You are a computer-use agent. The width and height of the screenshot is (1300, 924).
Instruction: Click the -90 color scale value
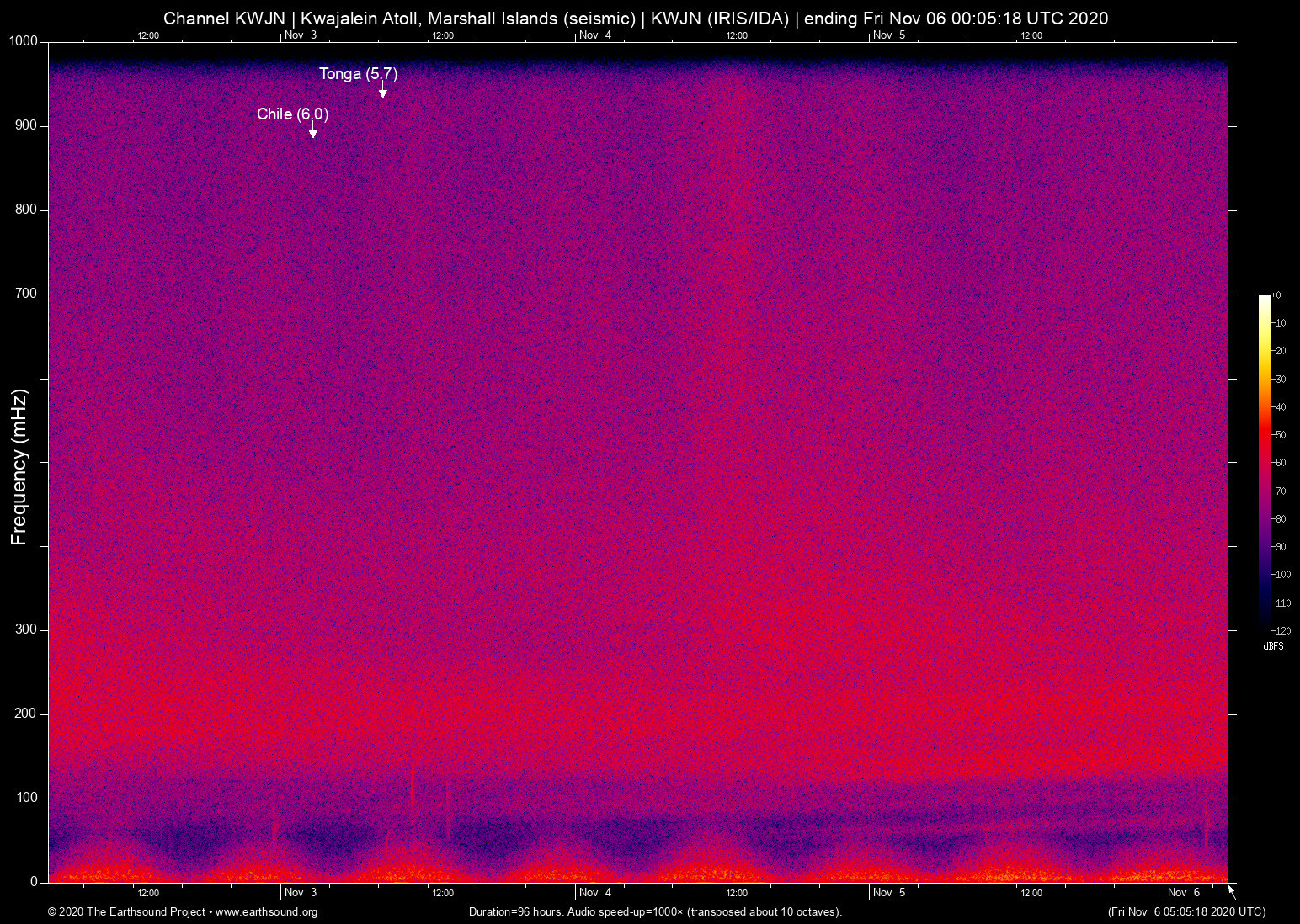pyautogui.click(x=1279, y=547)
